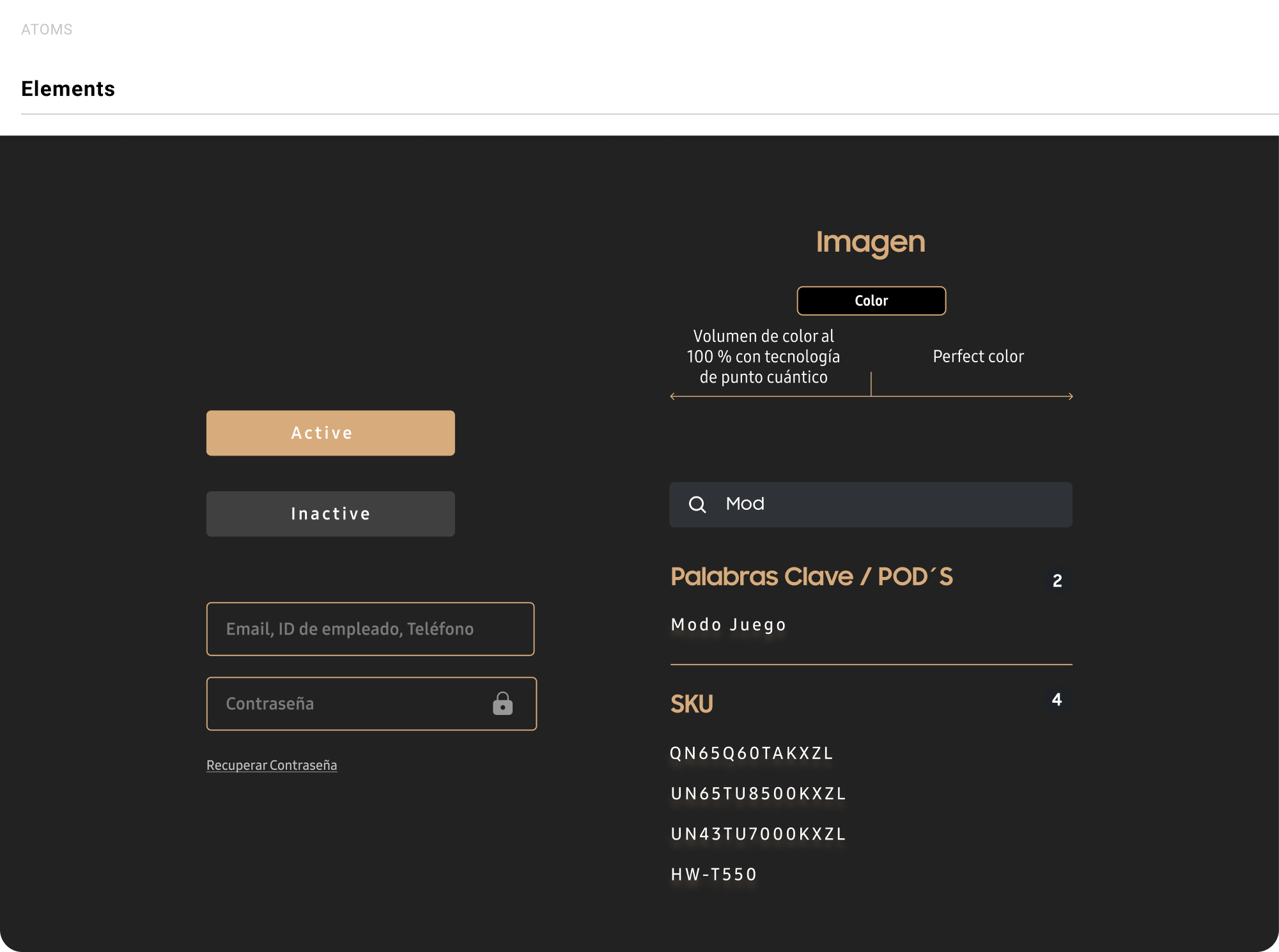Screen dimensions: 1279x952
Task: Focus the Contraseña password field
Action: point(345,703)
